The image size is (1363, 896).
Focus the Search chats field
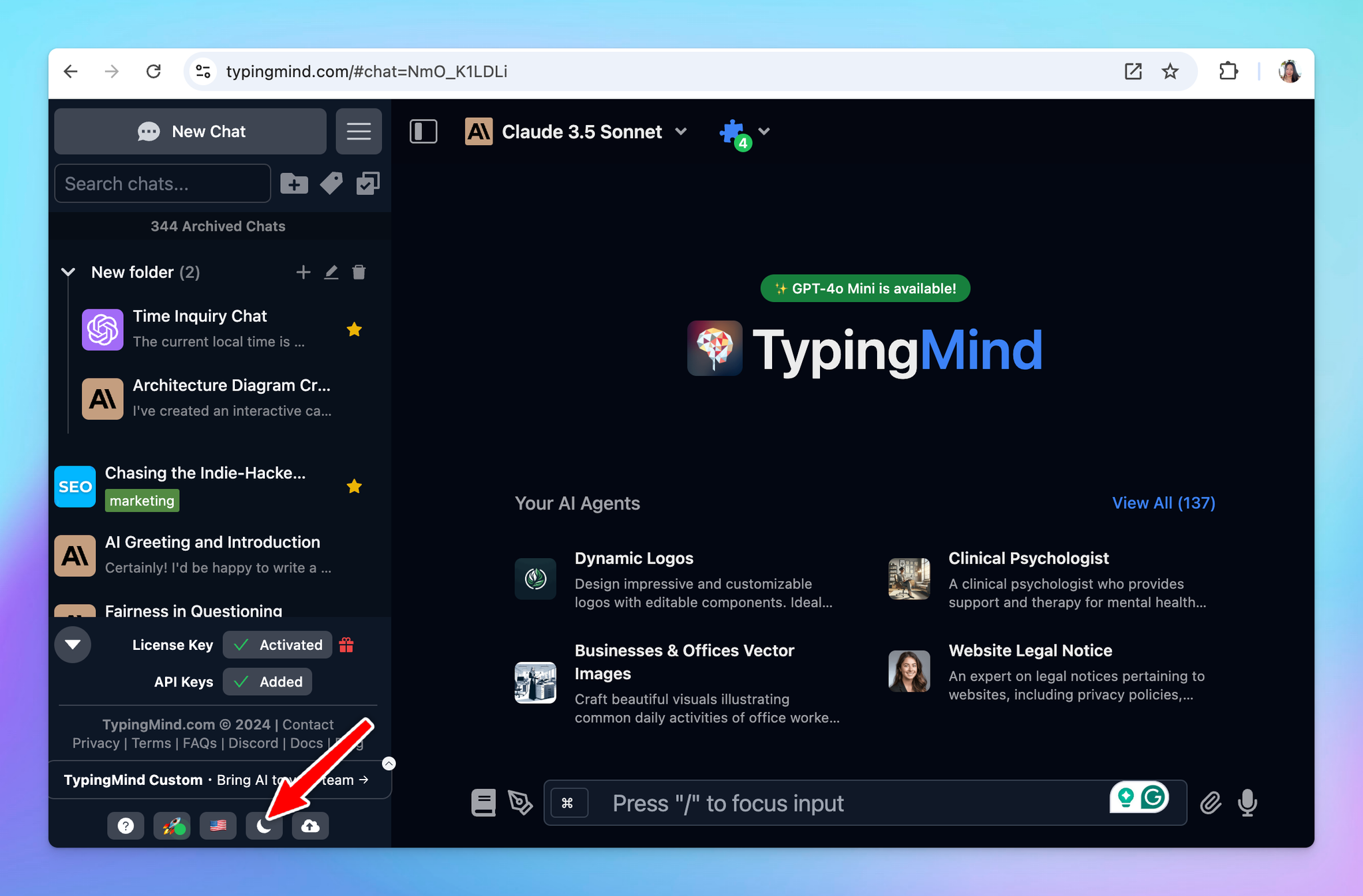coord(162,184)
